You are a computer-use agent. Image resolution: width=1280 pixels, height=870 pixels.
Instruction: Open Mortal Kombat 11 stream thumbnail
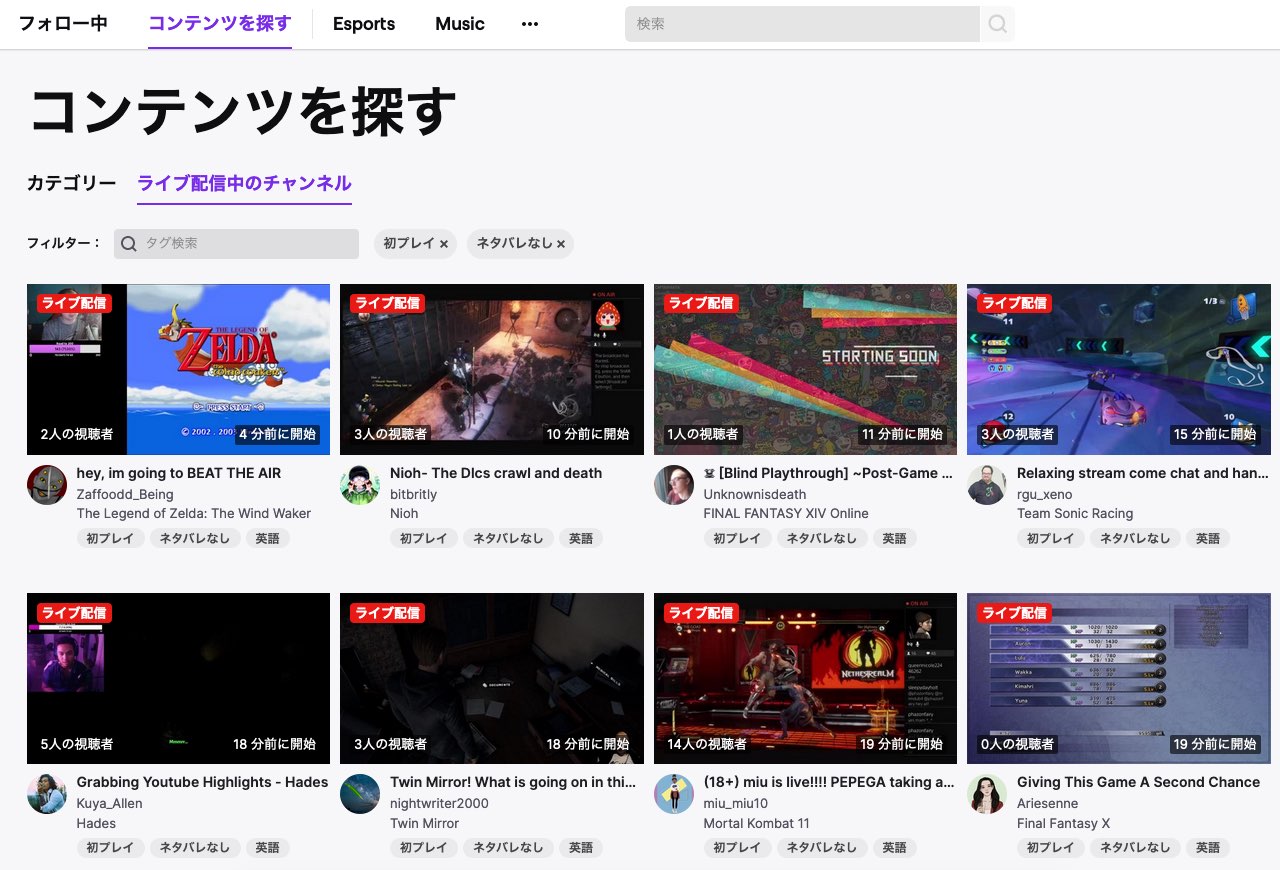[x=805, y=679]
